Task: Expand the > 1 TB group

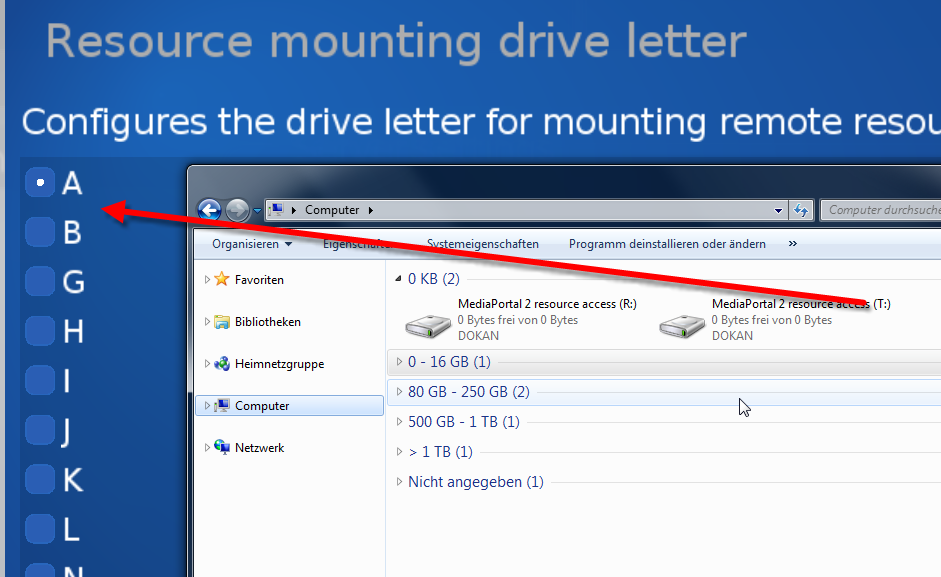Action: (x=399, y=452)
